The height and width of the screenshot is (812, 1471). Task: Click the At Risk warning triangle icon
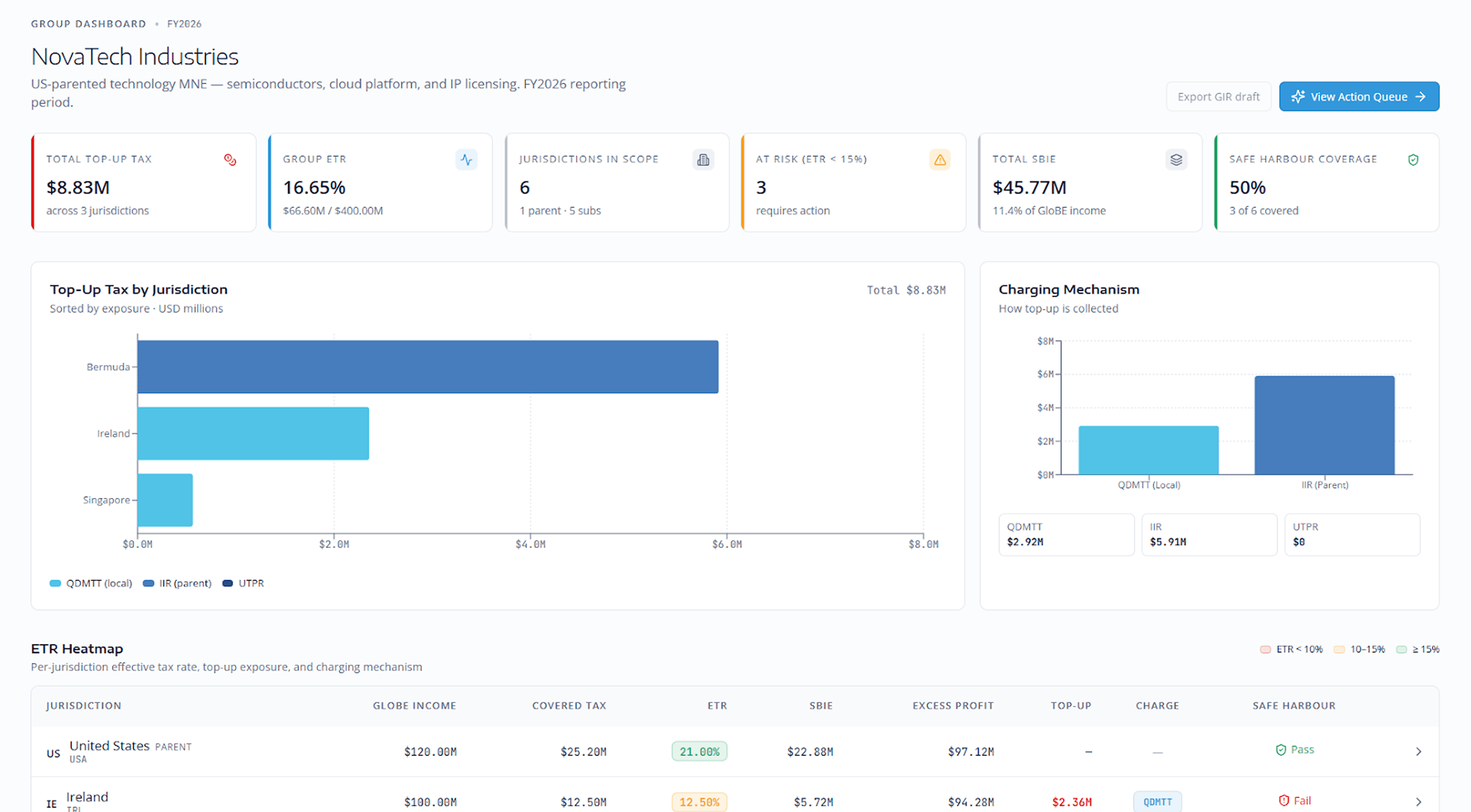[x=940, y=159]
